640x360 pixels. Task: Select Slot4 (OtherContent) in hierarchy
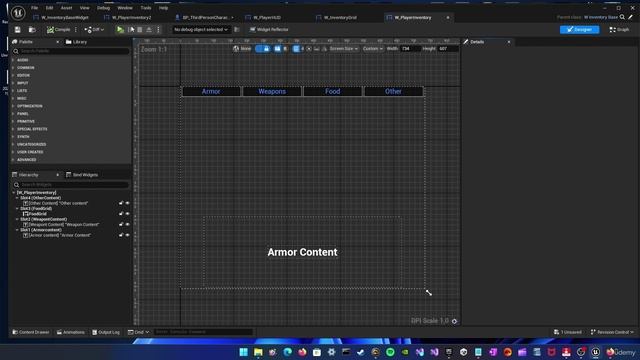40,198
